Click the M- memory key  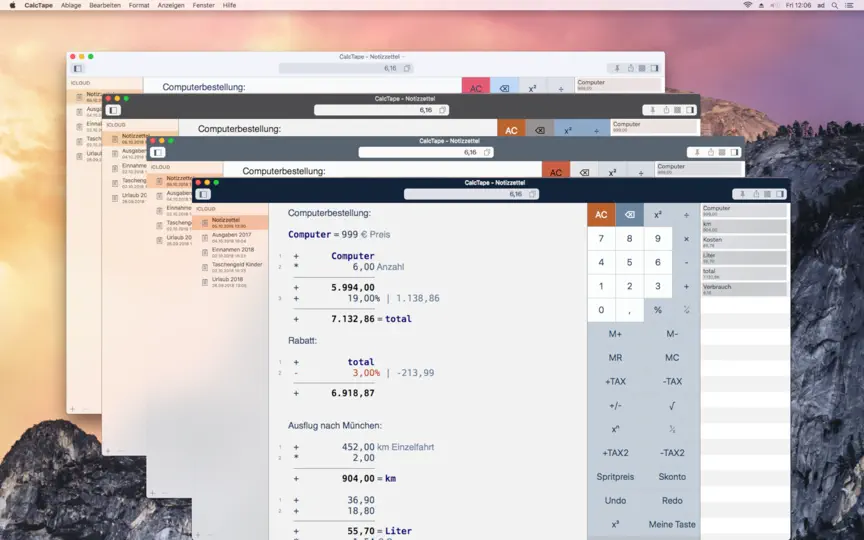coord(672,333)
